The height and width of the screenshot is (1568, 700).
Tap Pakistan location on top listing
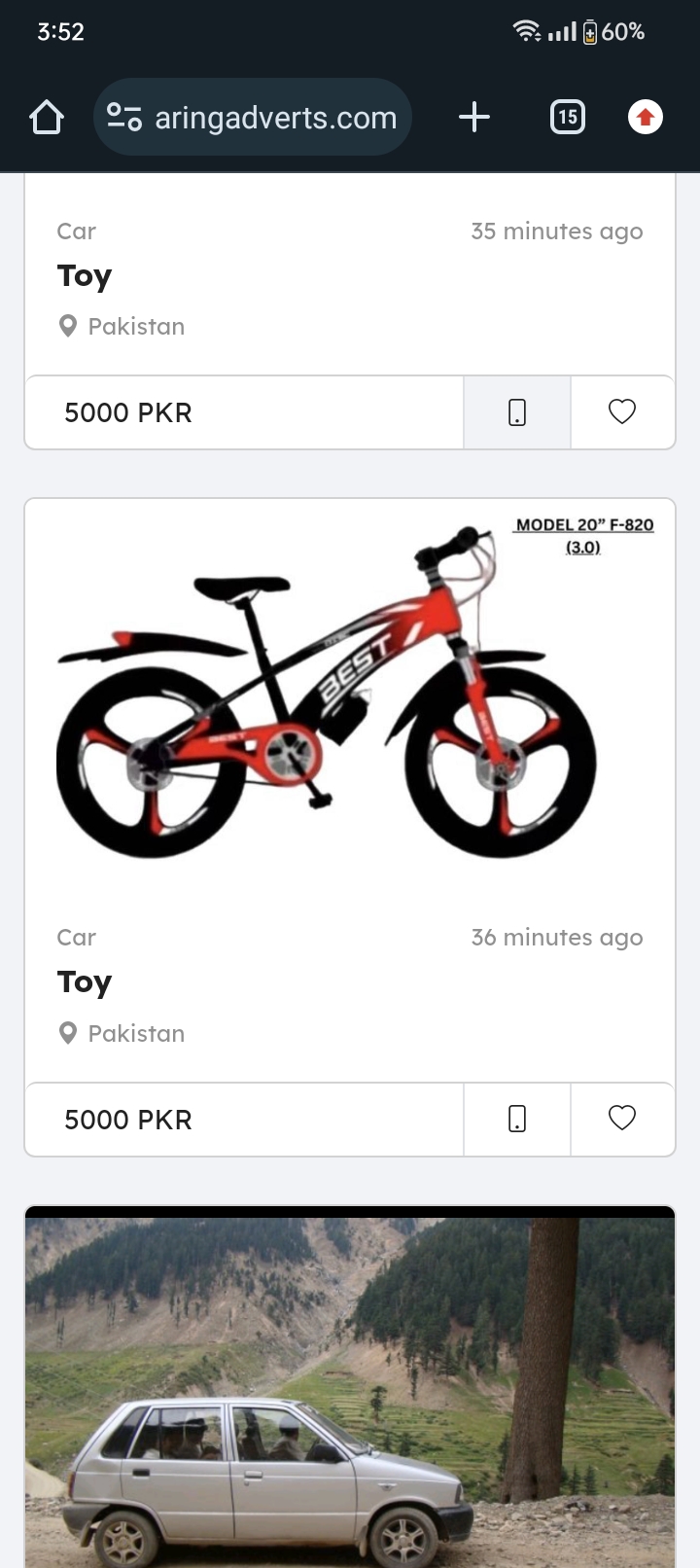[122, 326]
